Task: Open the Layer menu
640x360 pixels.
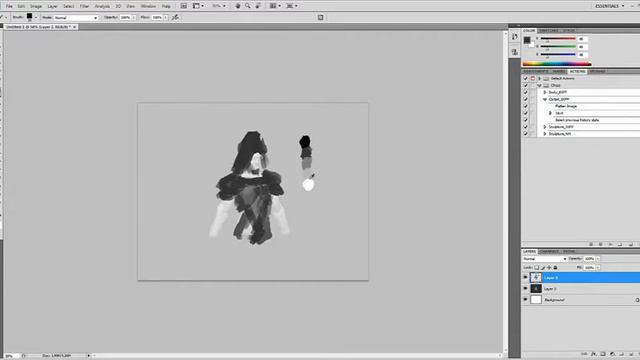Action: (52, 6)
